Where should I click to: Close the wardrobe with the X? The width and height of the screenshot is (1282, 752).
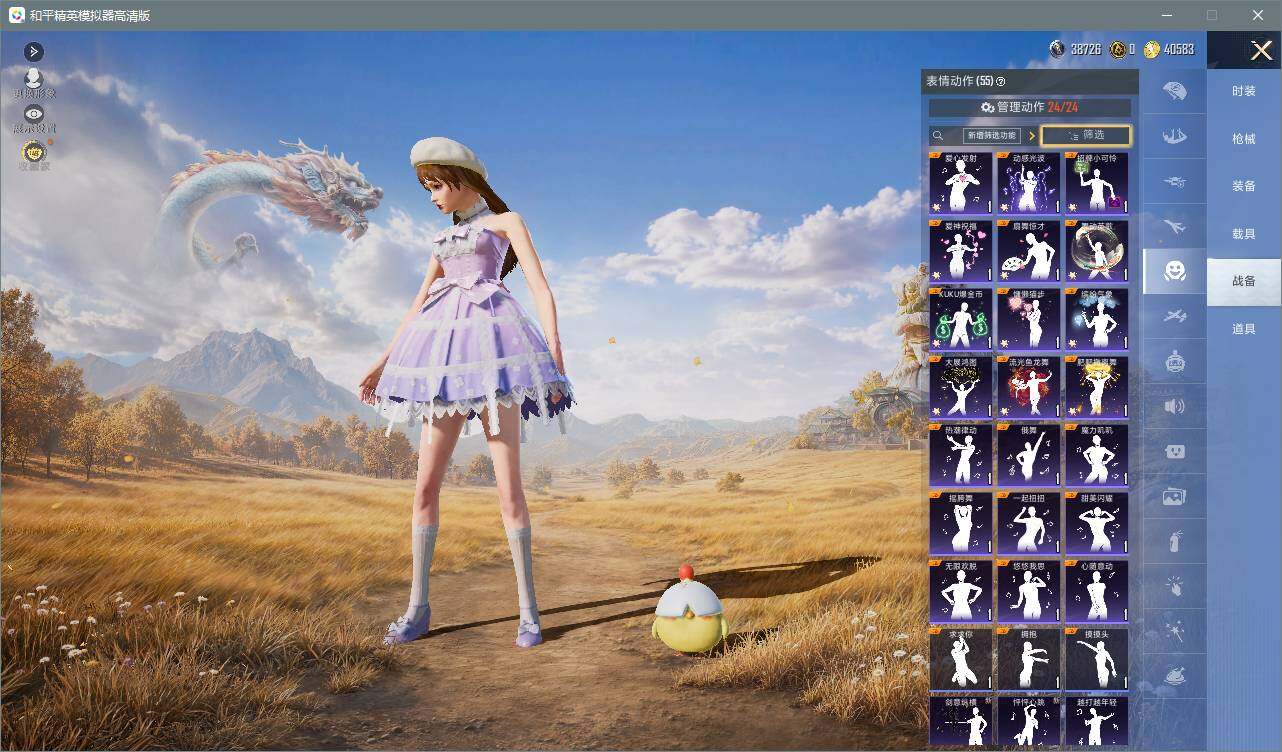1261,50
